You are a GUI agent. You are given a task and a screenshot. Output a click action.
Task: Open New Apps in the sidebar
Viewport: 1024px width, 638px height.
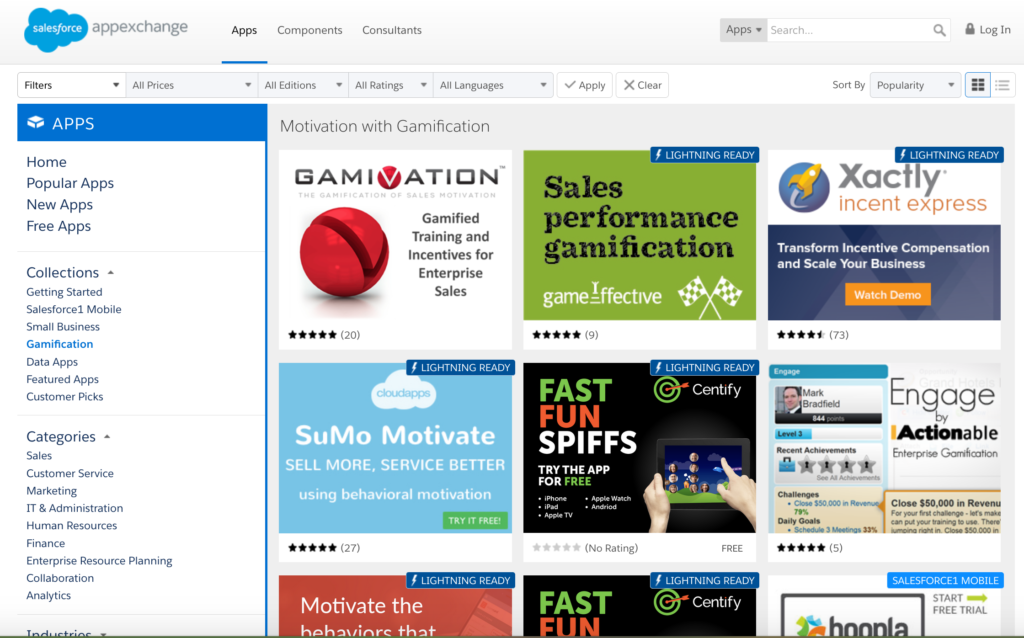(x=59, y=205)
